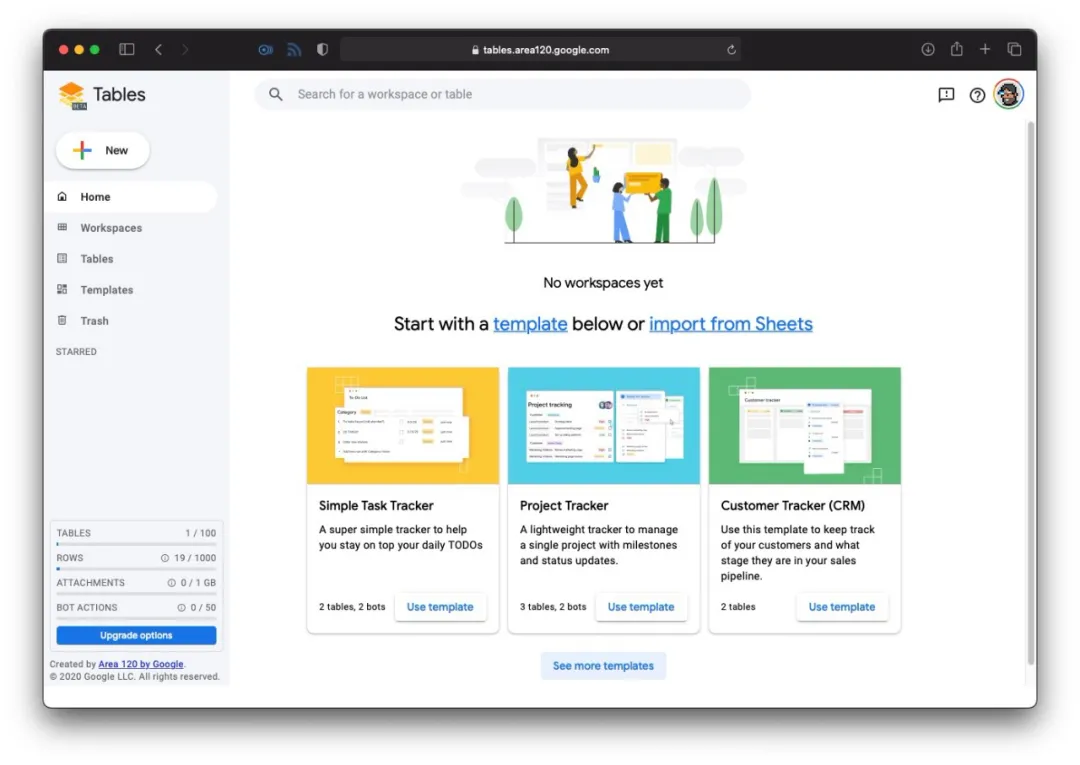Open the help question mark icon
Image resolution: width=1080 pixels, height=765 pixels.
[x=977, y=95]
